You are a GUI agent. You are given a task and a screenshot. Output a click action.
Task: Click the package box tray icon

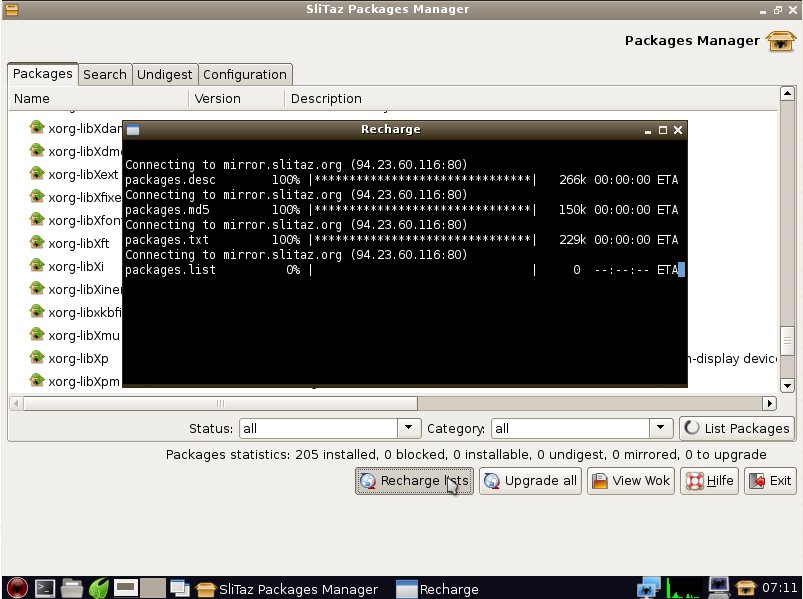(x=745, y=588)
